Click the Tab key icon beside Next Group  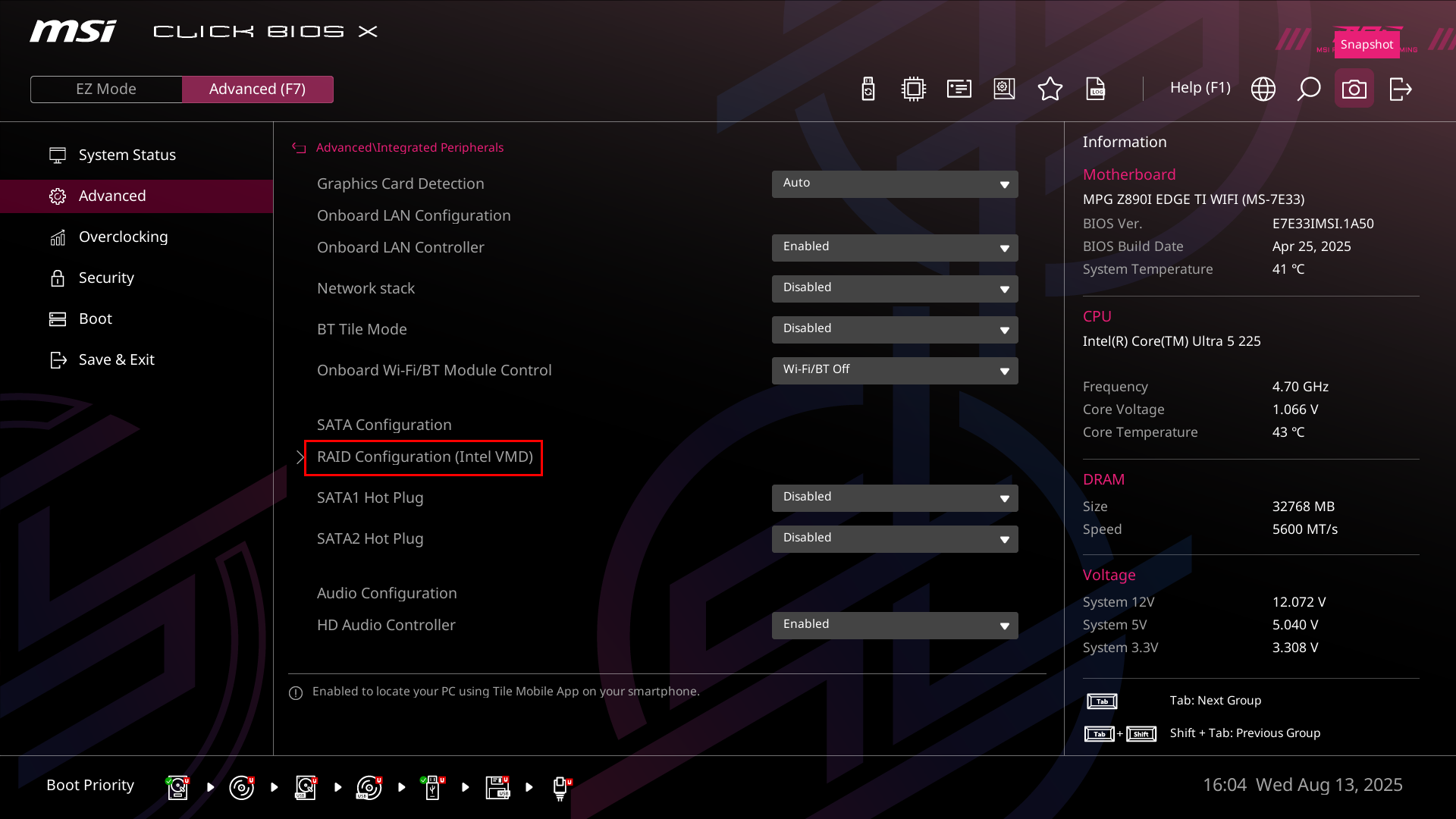click(x=1102, y=701)
